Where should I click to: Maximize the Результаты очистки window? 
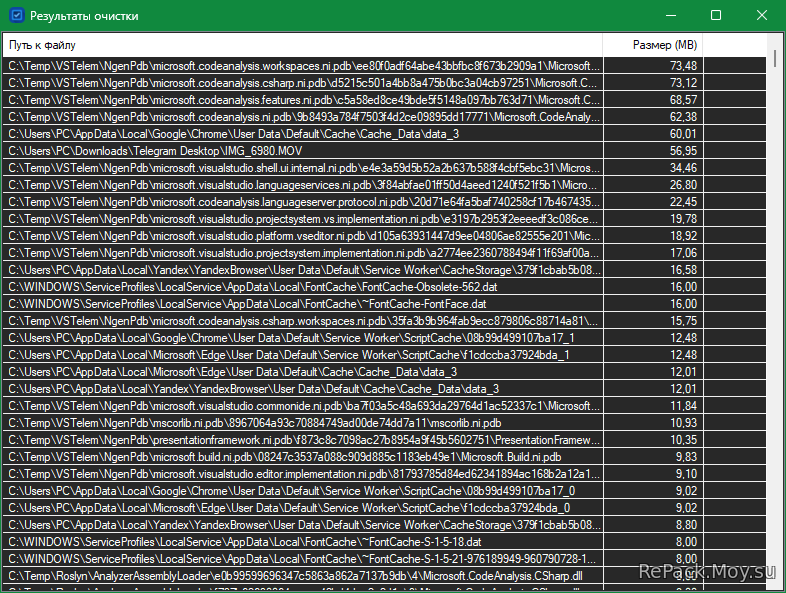pyautogui.click(x=716, y=16)
